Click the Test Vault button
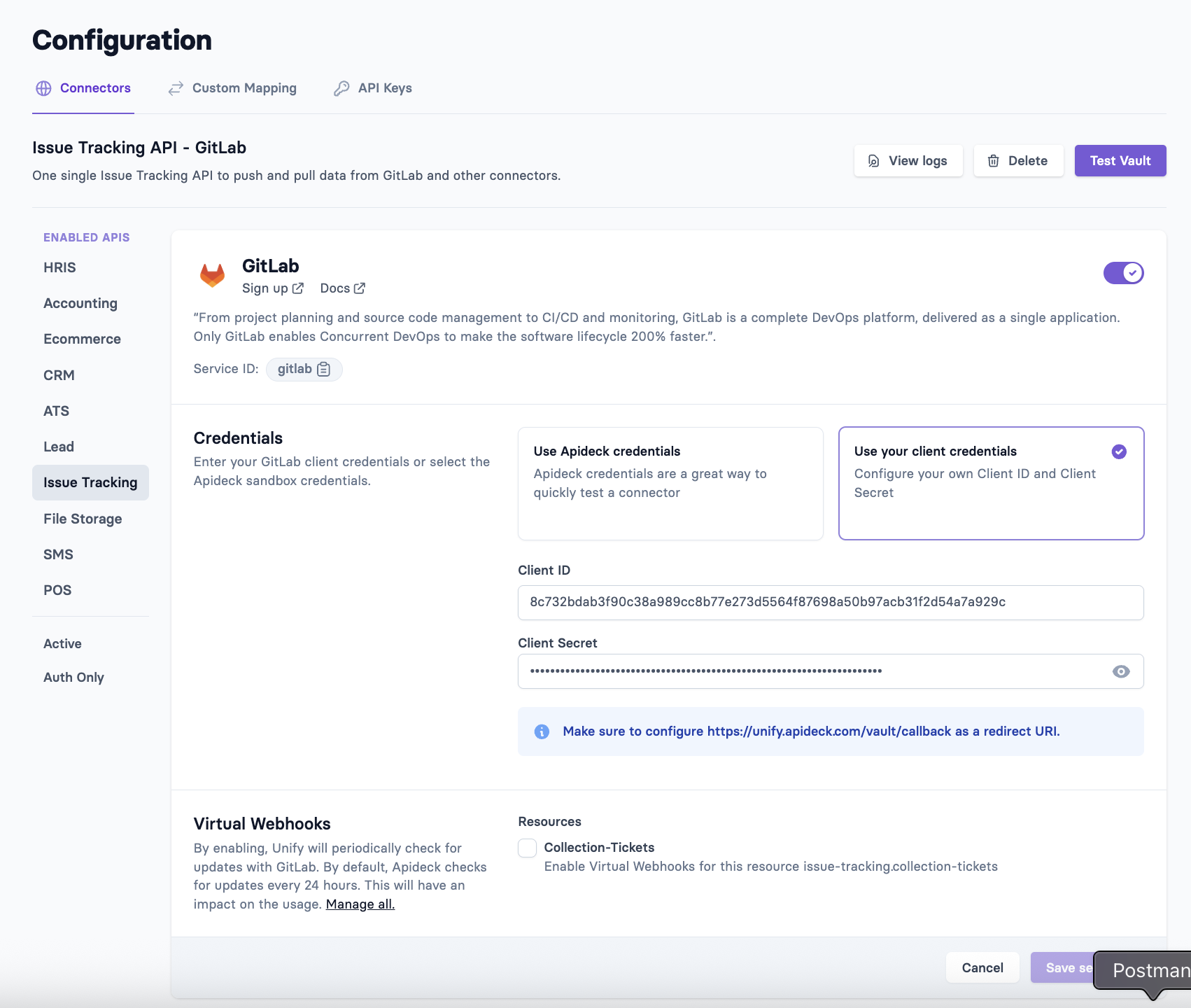This screenshot has width=1191, height=1008. point(1120,160)
